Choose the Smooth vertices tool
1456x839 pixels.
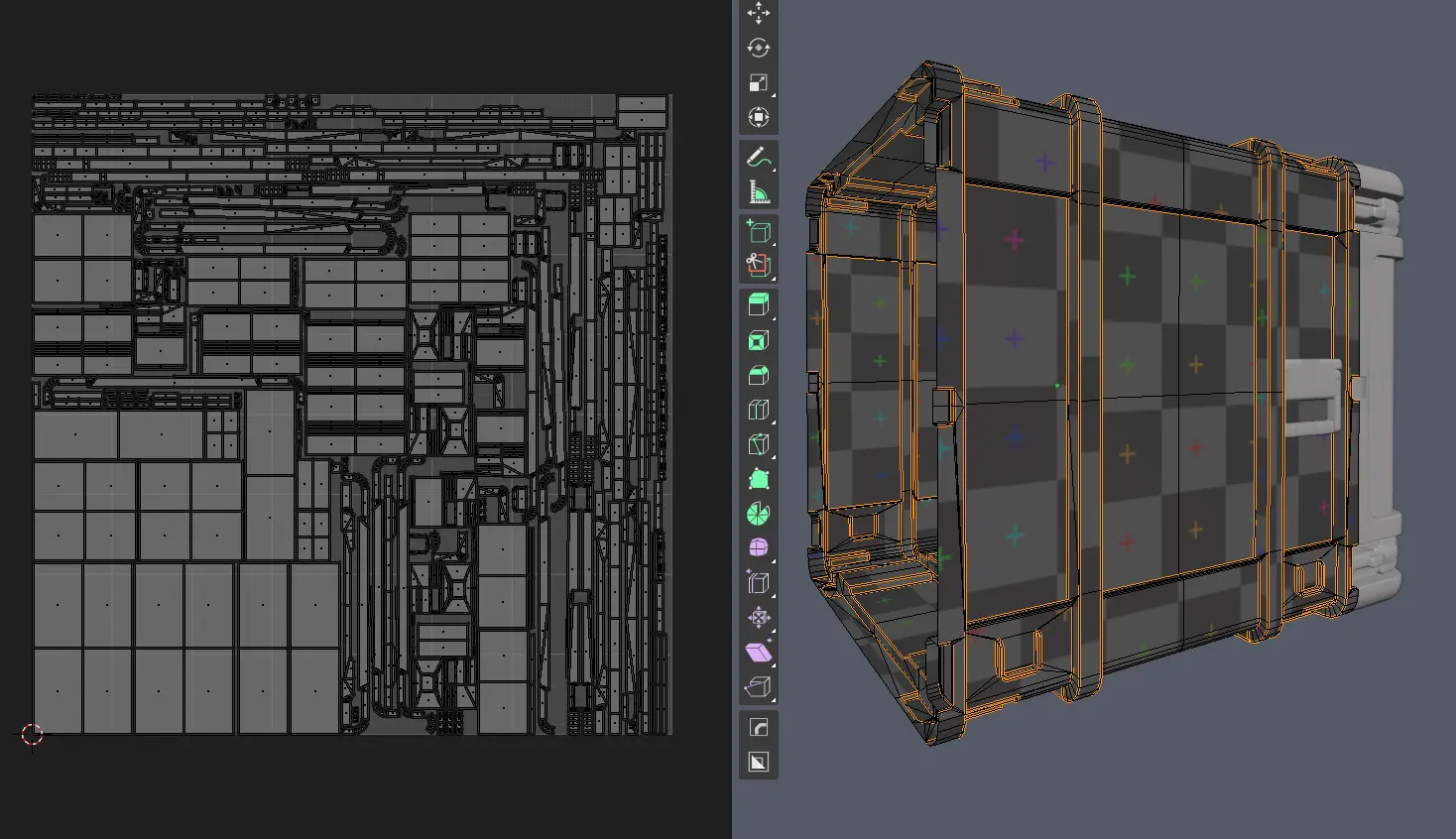click(x=758, y=548)
